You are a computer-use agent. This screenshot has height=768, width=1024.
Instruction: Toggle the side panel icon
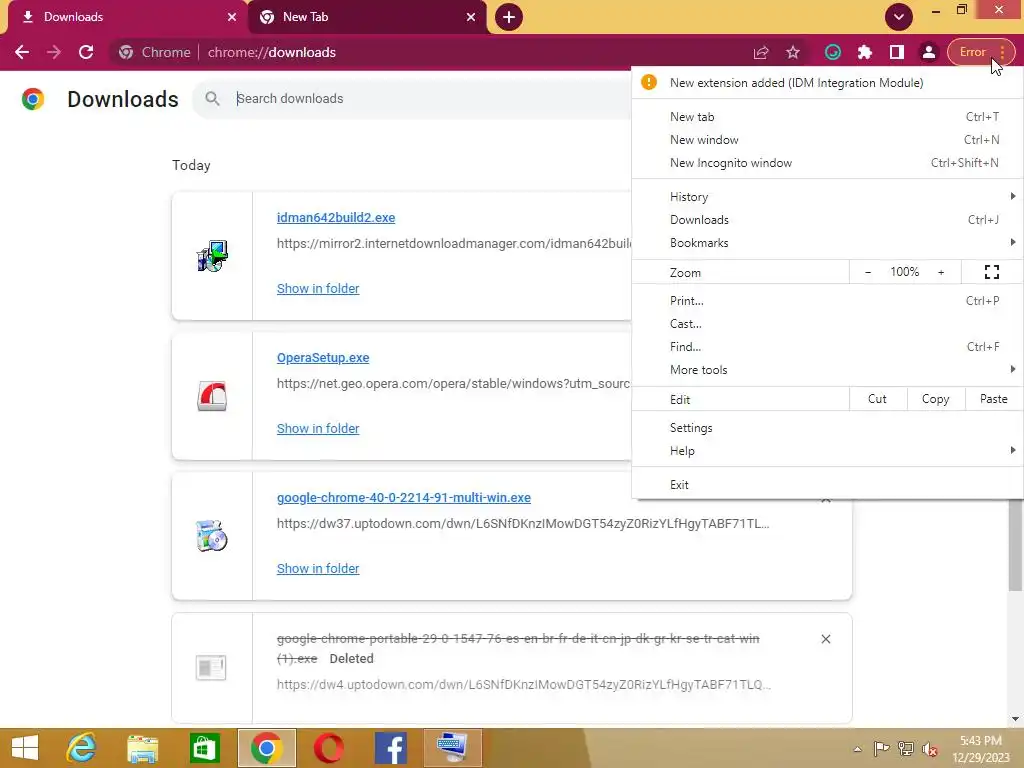pyautogui.click(x=897, y=52)
